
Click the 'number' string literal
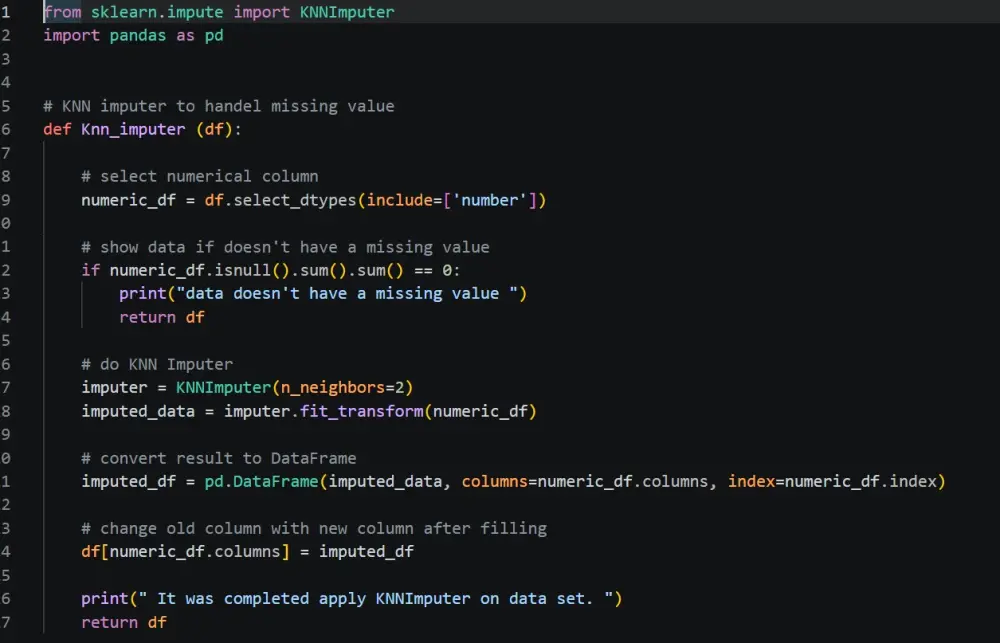490,200
